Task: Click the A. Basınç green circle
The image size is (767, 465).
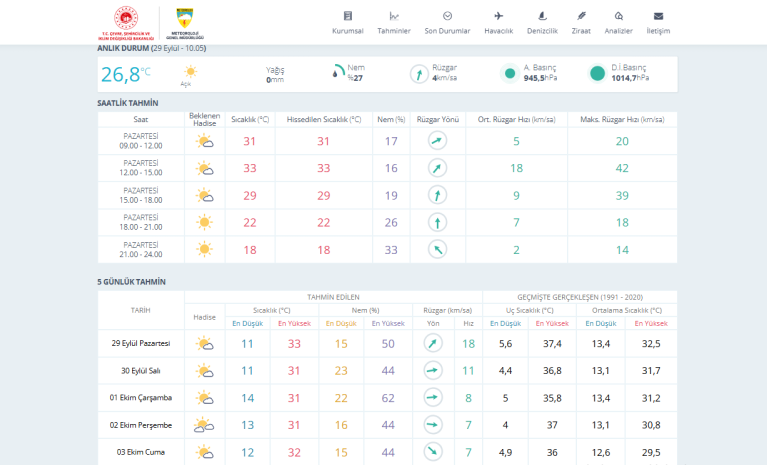Action: [x=510, y=73]
